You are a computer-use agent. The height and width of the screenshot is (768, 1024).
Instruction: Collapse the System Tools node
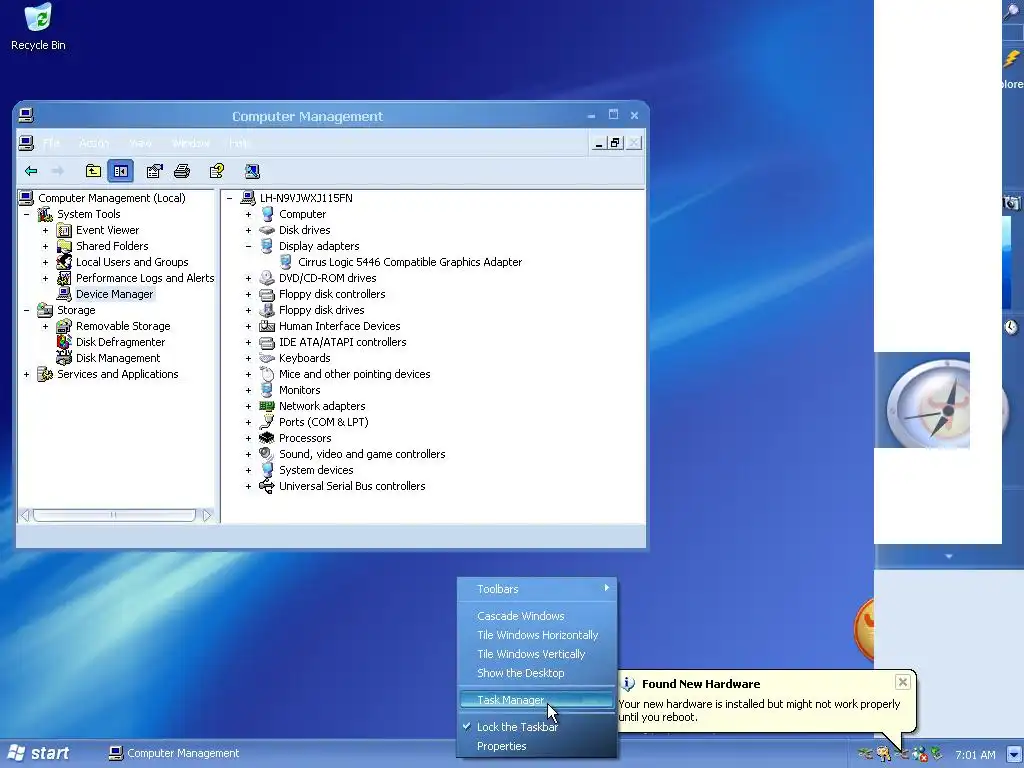pos(26,214)
